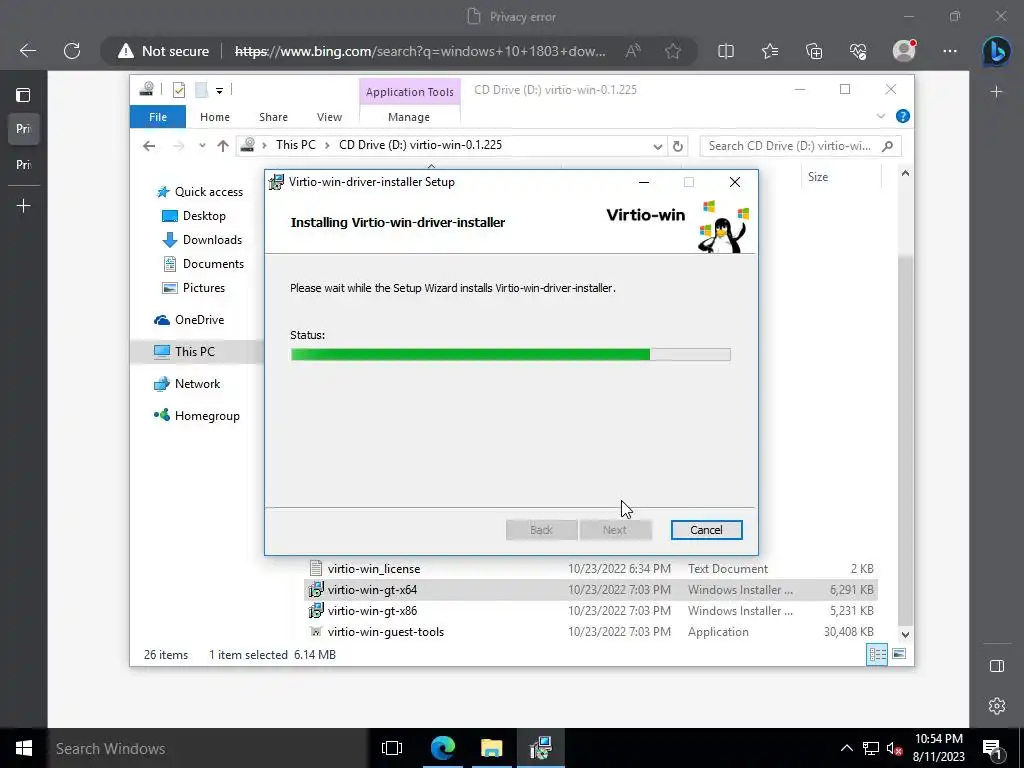Open Browser essentials heart icon
This screenshot has width=1024, height=768.
click(858, 51)
